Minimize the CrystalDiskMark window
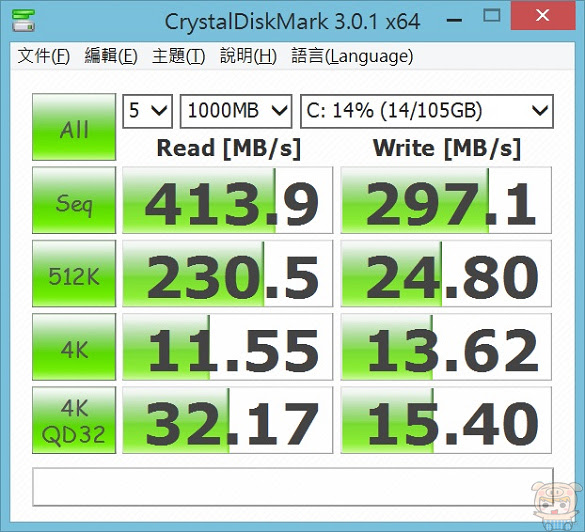Image resolution: width=585 pixels, height=532 pixels. 454,19
